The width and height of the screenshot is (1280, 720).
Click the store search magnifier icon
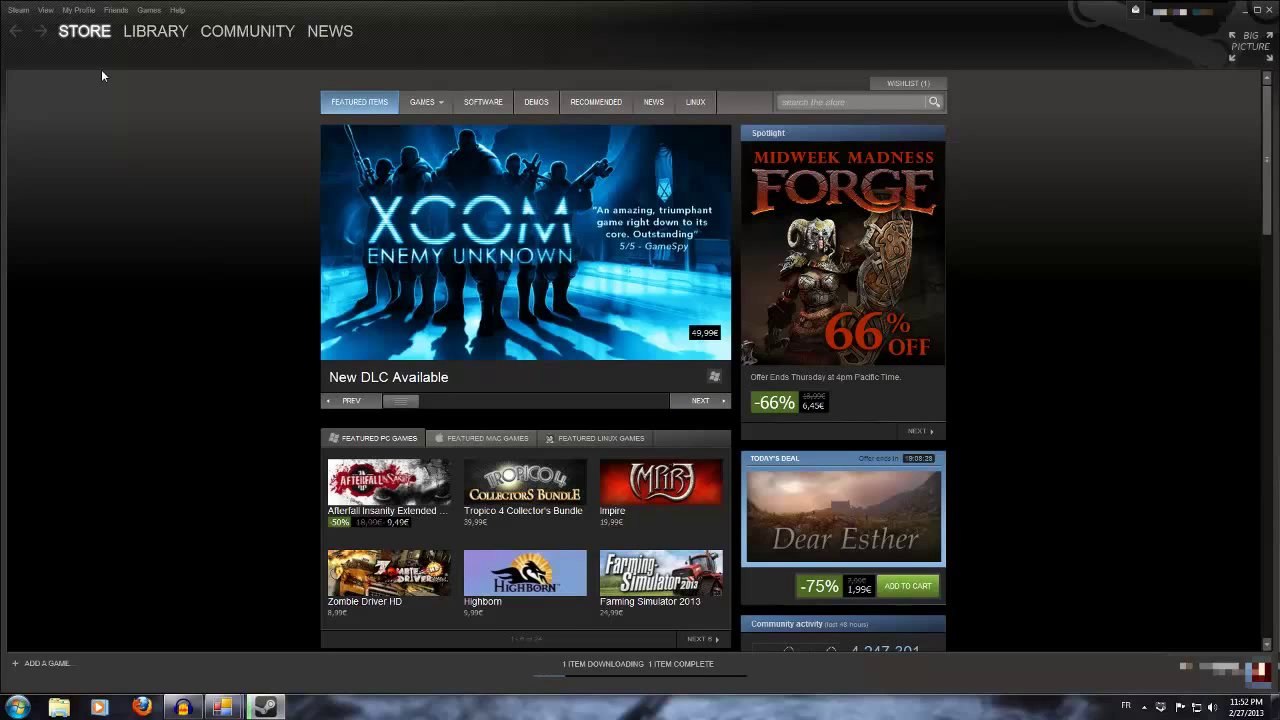[x=934, y=102]
